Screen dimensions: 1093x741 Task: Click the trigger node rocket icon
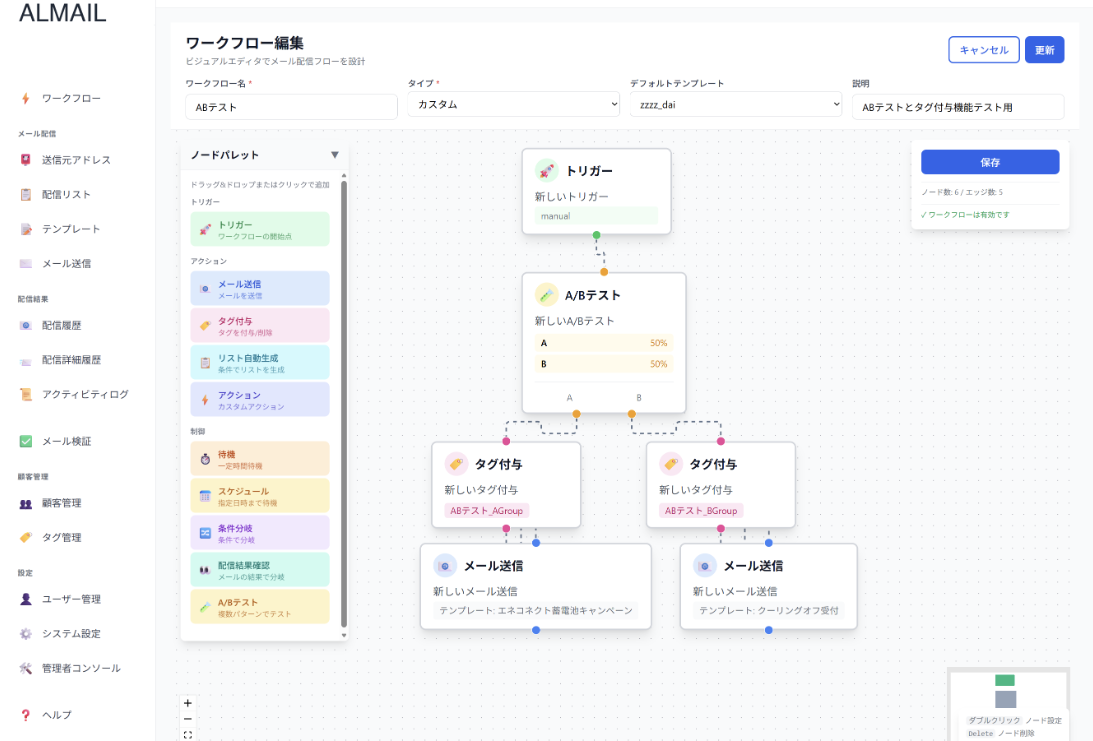pyautogui.click(x=546, y=171)
